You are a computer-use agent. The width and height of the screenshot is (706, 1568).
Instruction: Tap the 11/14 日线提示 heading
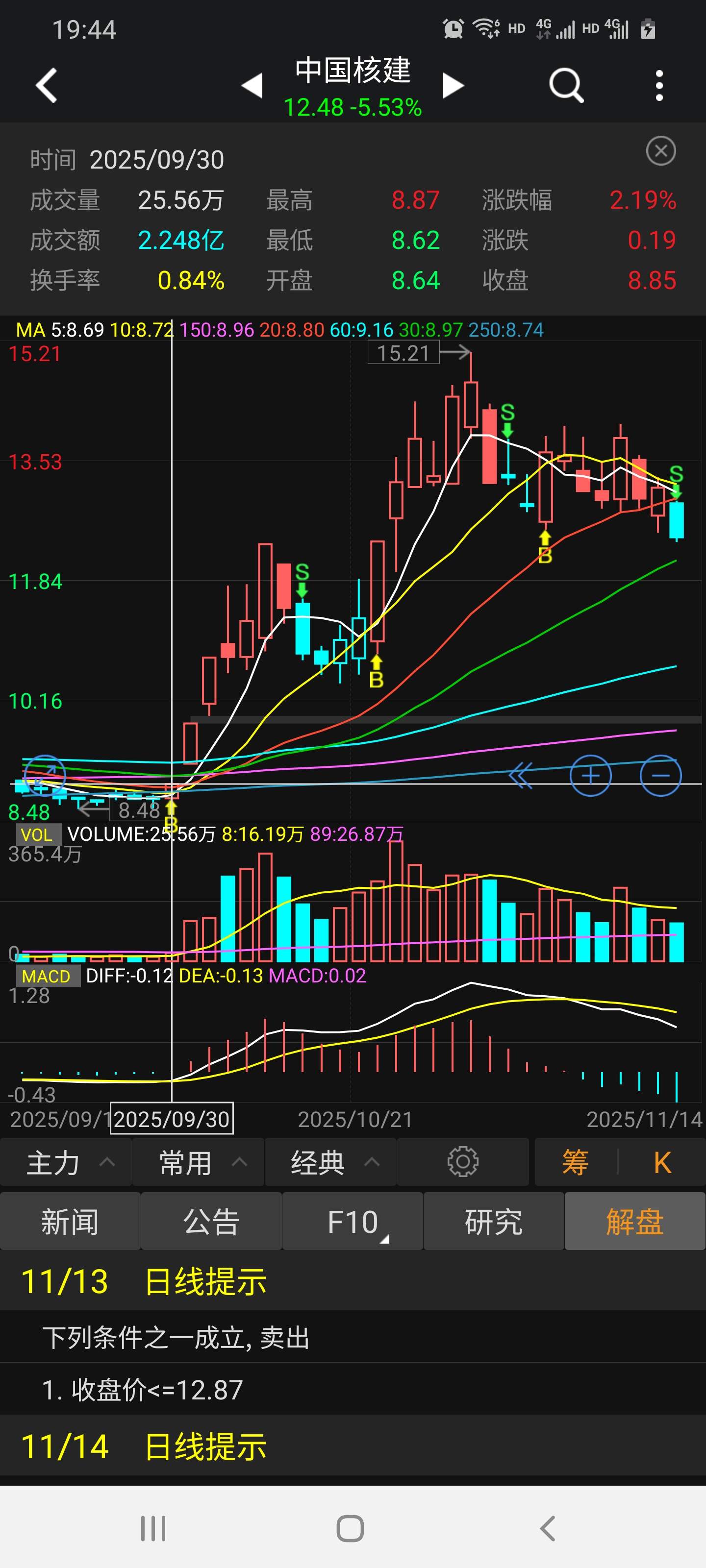tap(144, 1446)
